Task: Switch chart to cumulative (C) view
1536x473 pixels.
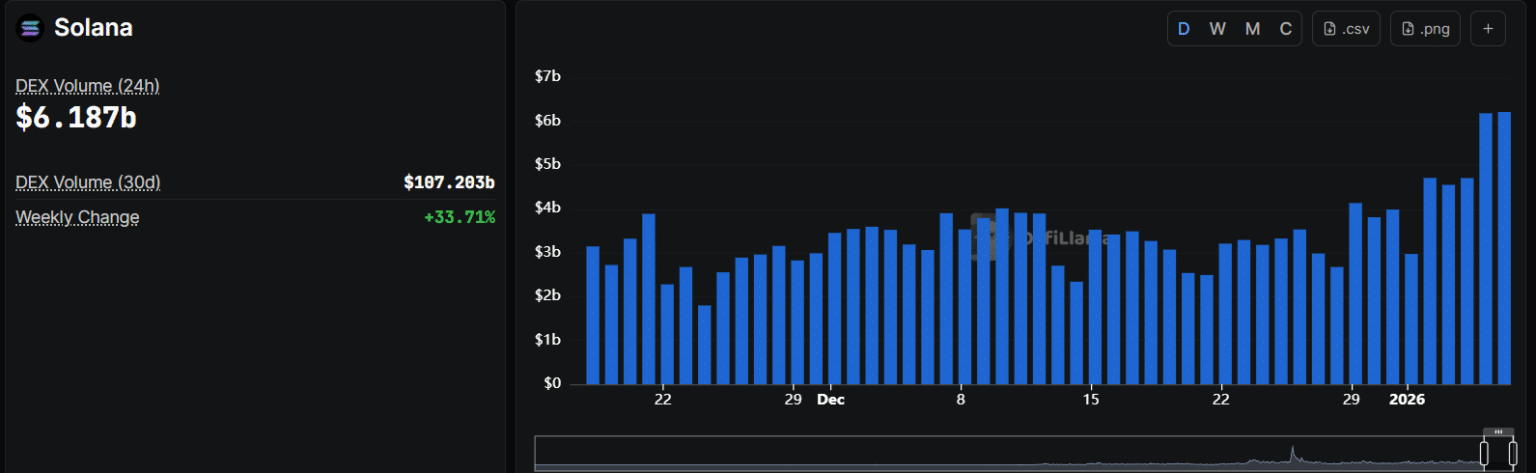Action: 1286,29
